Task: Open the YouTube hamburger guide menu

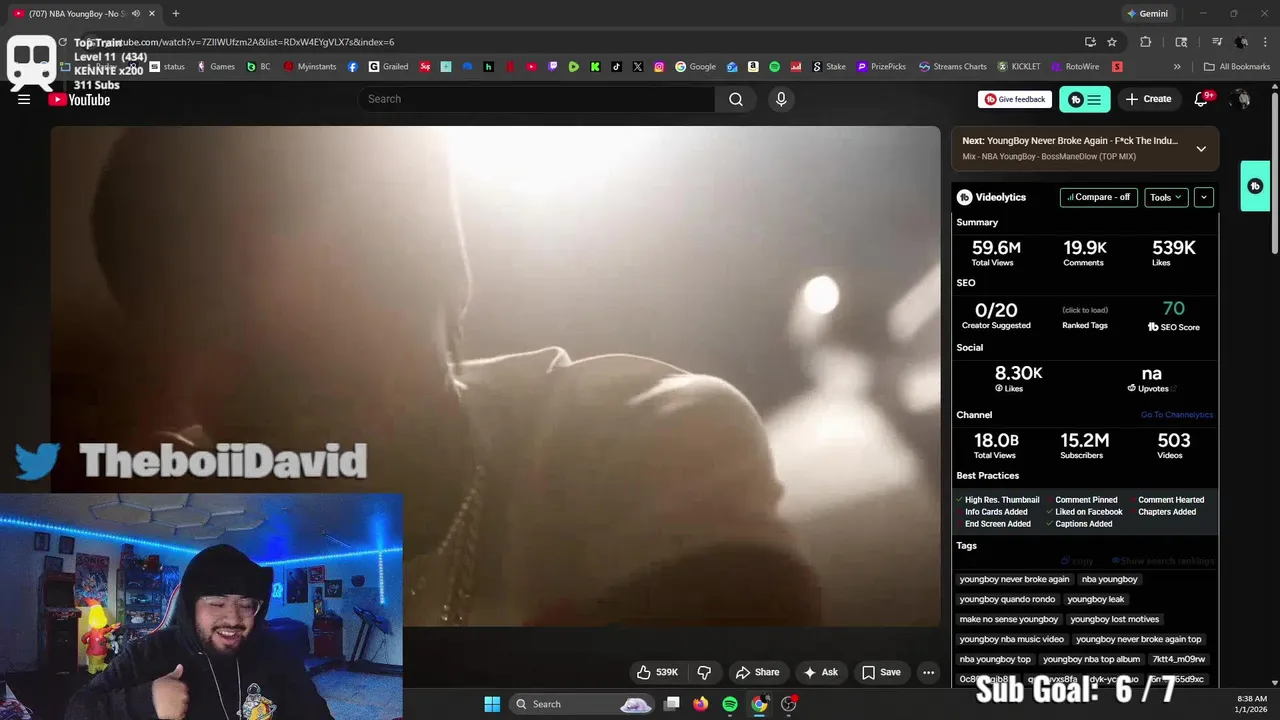Action: pyautogui.click(x=24, y=99)
